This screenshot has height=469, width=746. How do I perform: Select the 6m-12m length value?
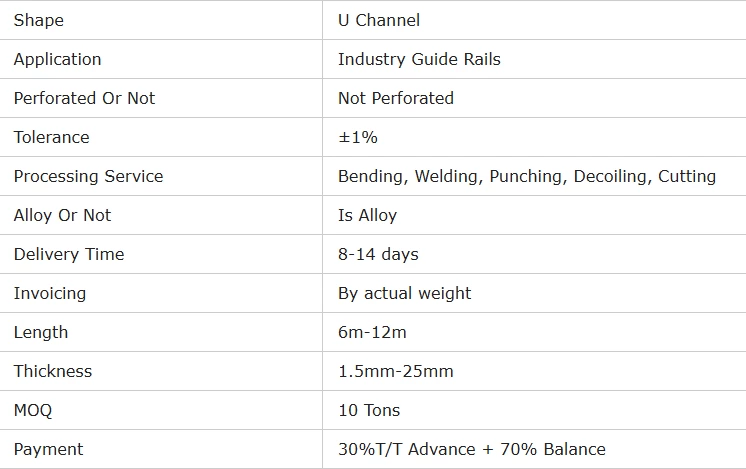[372, 332]
